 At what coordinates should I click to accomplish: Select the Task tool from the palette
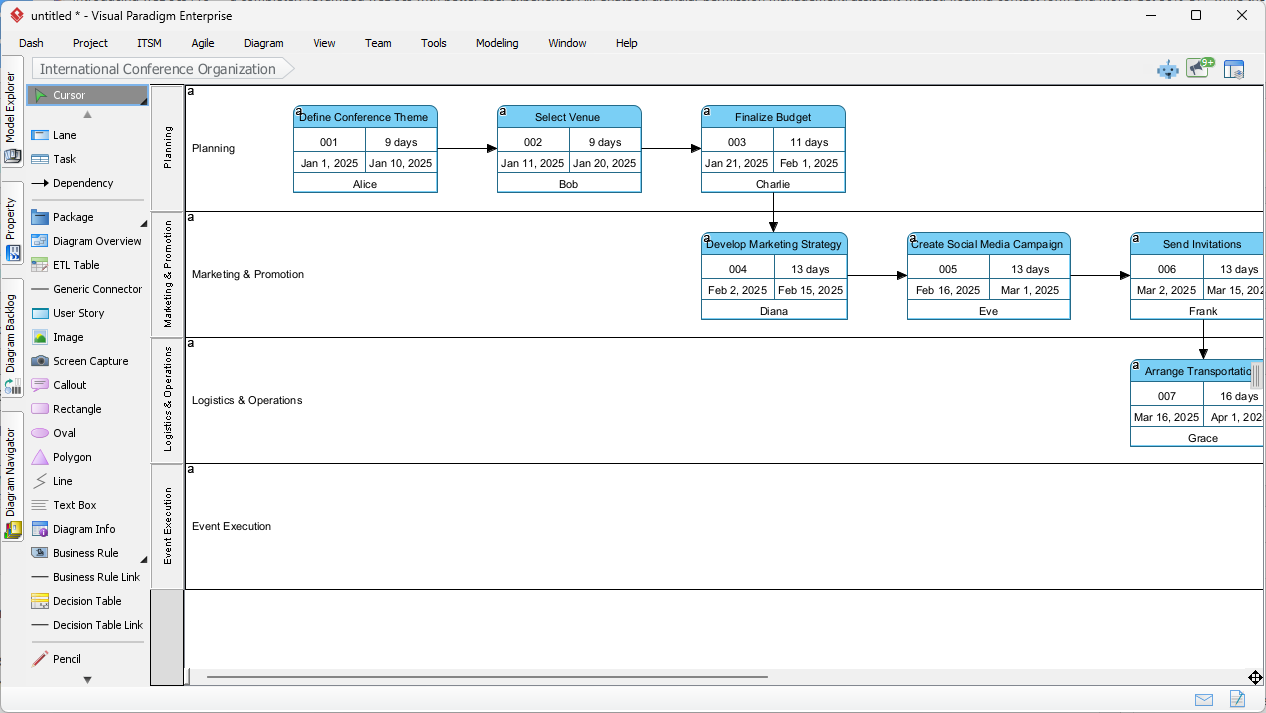[63, 159]
